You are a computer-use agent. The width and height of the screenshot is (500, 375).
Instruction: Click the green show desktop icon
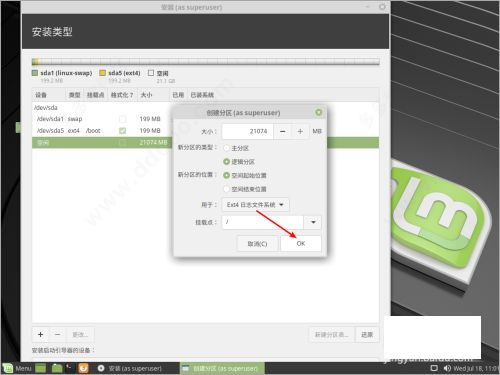(x=40, y=368)
